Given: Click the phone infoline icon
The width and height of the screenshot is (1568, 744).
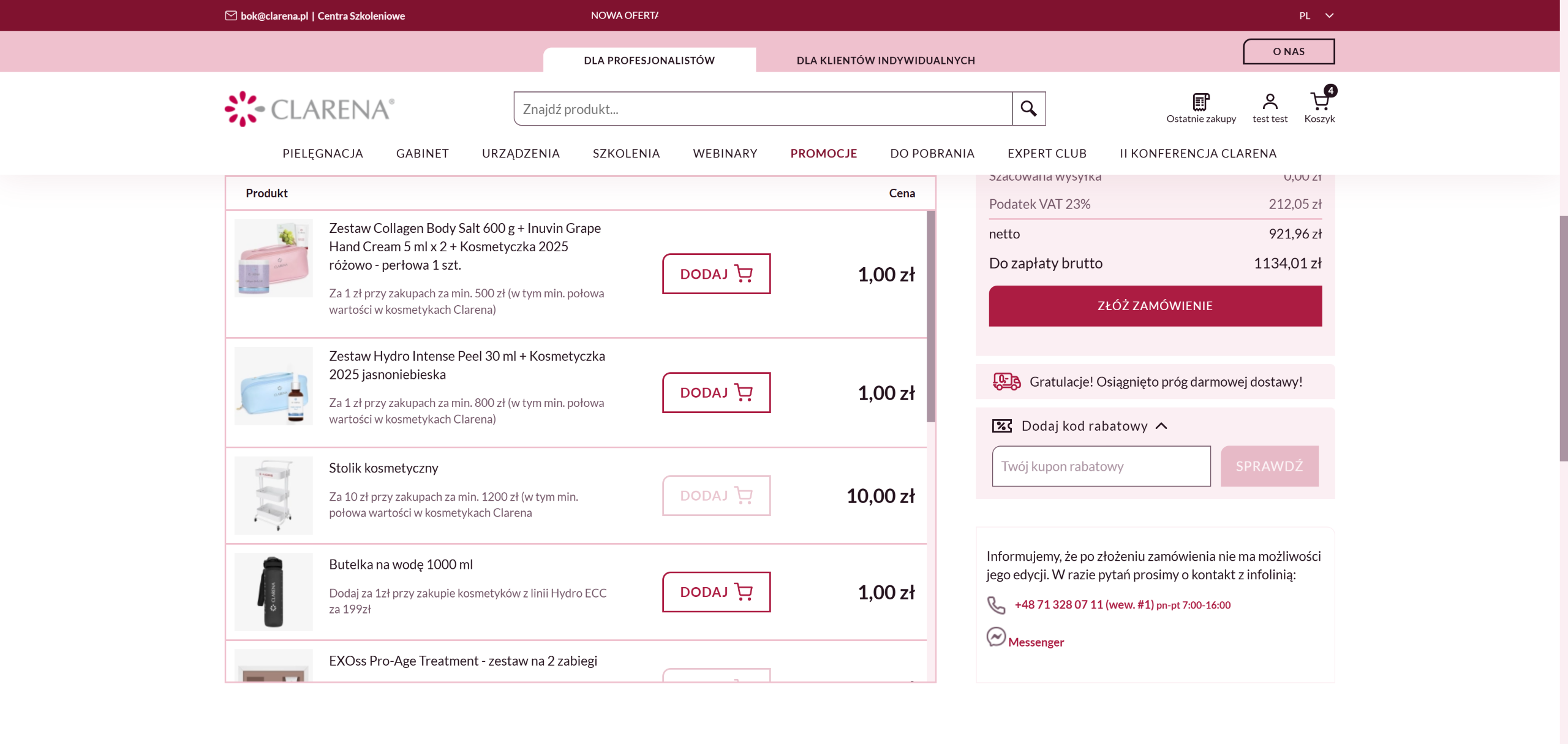Looking at the screenshot, I should (x=996, y=605).
